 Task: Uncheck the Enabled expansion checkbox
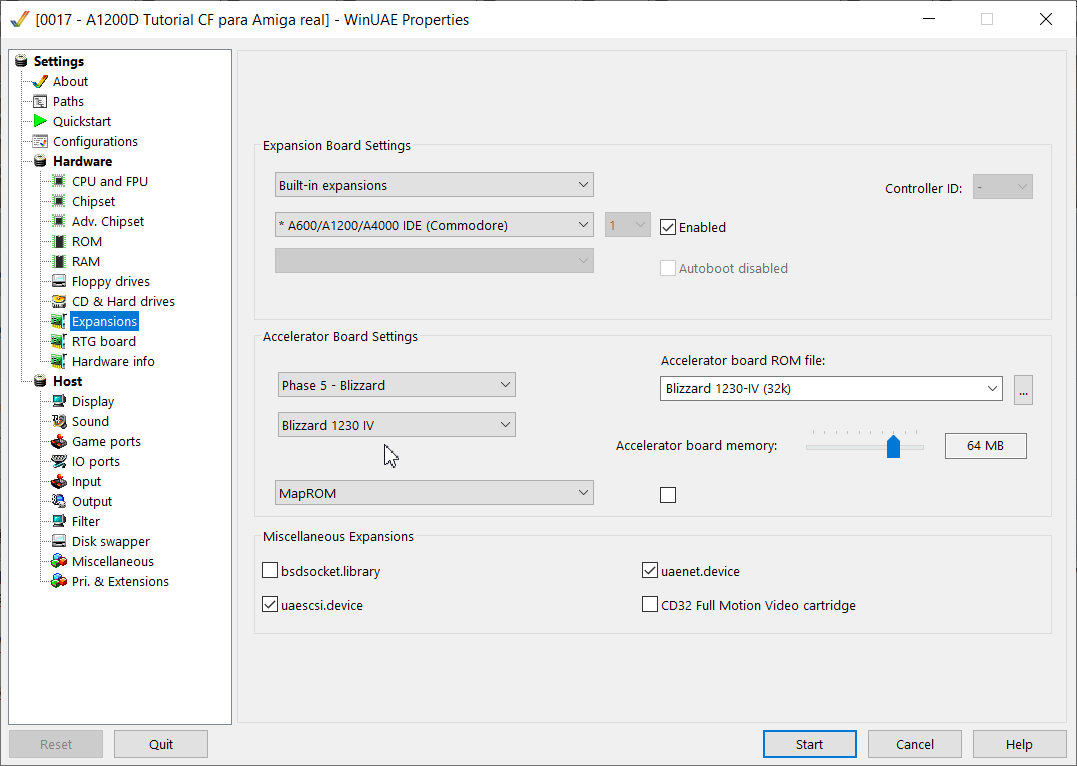click(668, 227)
